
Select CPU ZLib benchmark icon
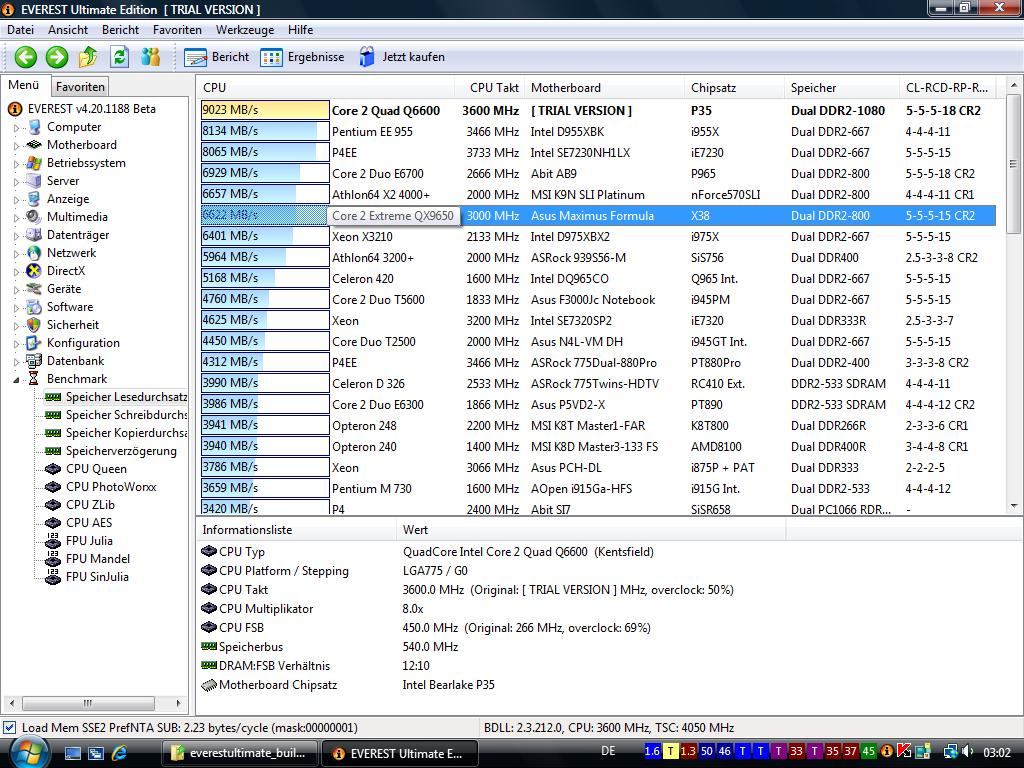[x=53, y=505]
